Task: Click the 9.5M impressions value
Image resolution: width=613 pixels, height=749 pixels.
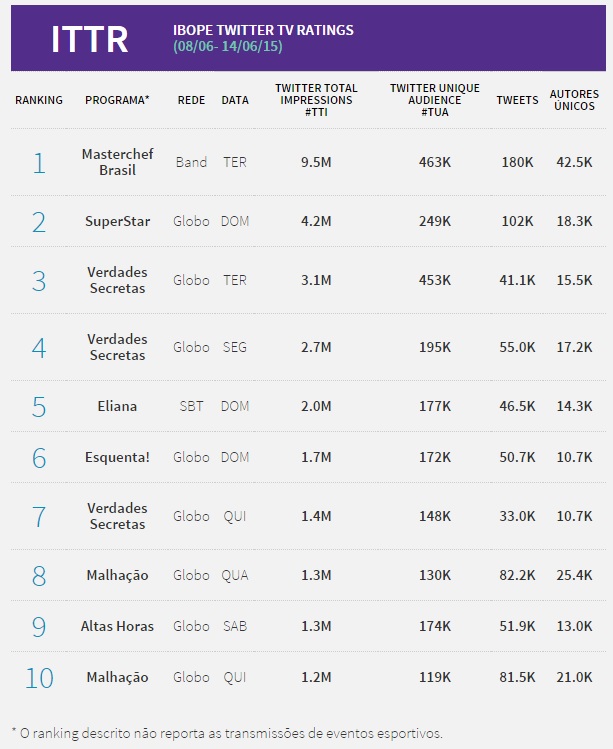Action: [316, 162]
